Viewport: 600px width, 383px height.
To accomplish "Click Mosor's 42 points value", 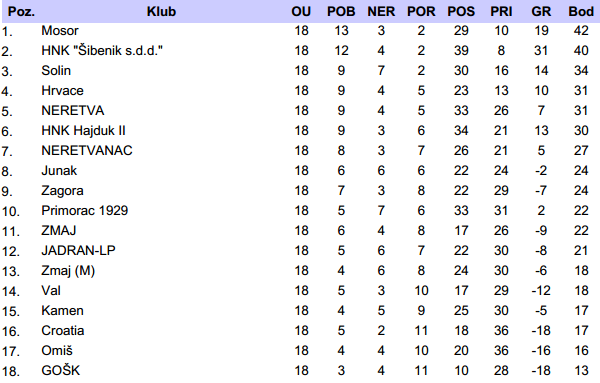I will point(581,31).
